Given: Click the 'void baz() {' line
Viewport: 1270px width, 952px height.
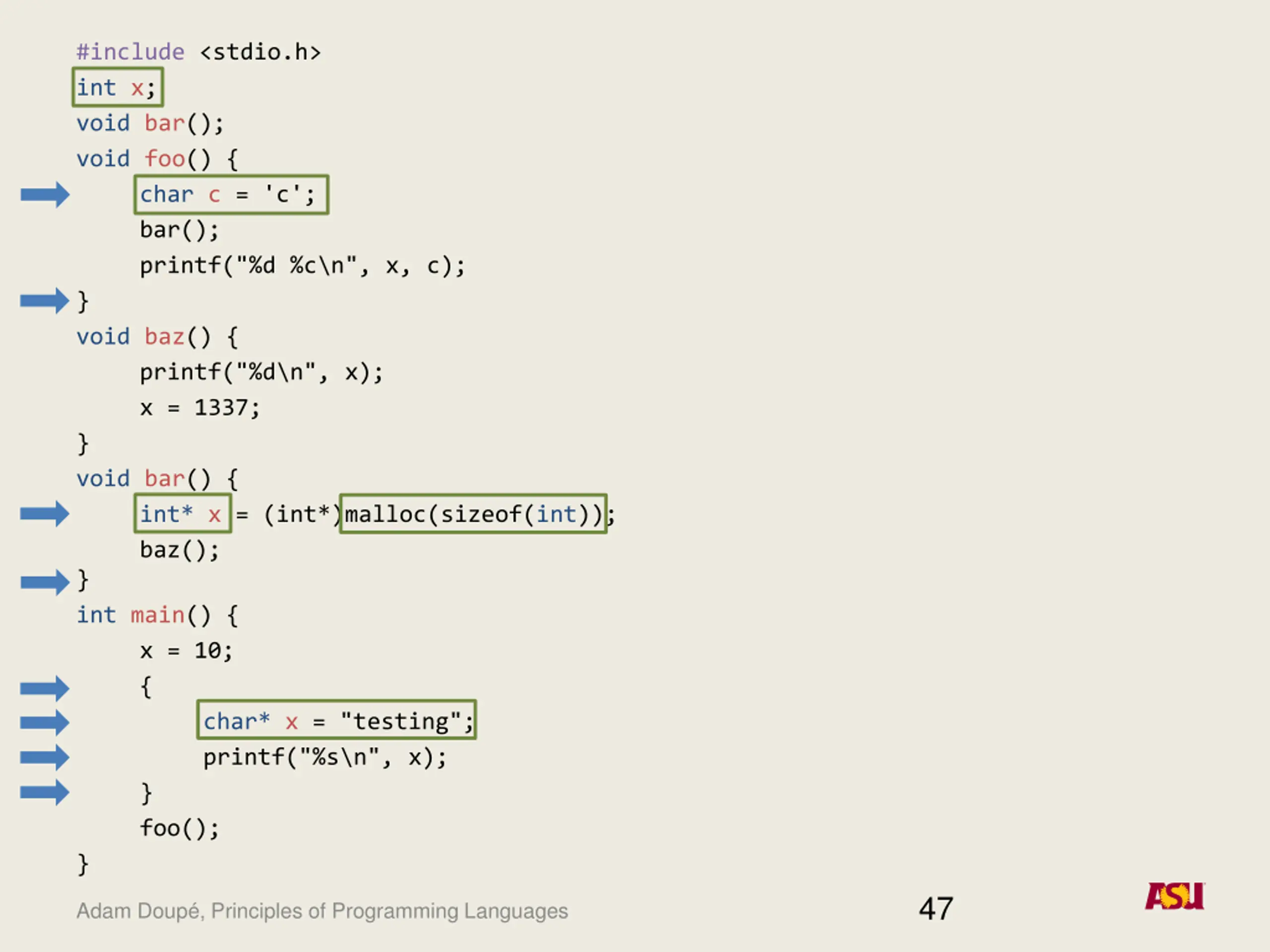Looking at the screenshot, I should click(157, 337).
